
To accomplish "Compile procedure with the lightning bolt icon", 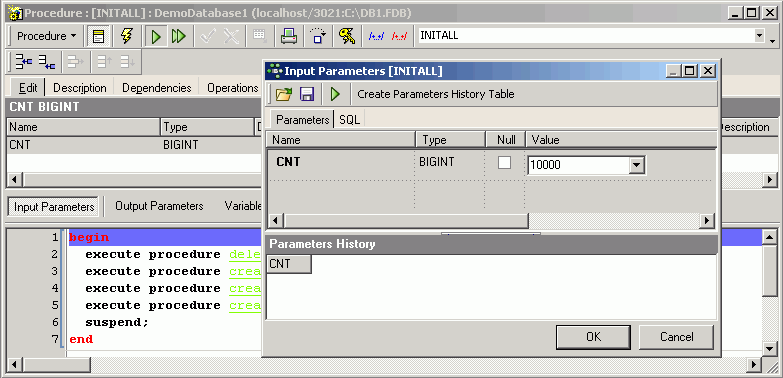I will (x=127, y=36).
